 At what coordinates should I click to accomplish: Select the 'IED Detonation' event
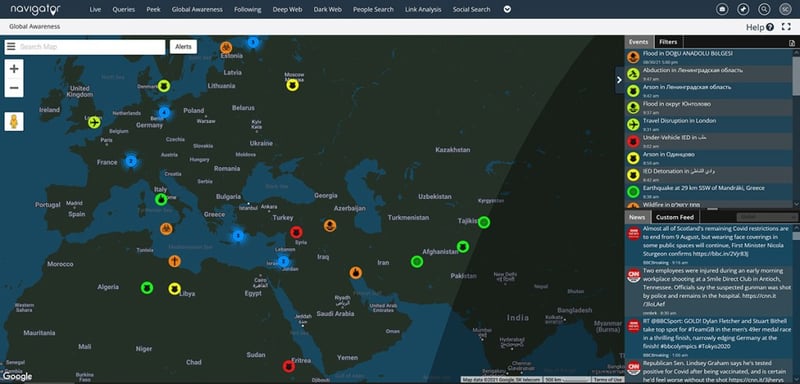coord(709,174)
